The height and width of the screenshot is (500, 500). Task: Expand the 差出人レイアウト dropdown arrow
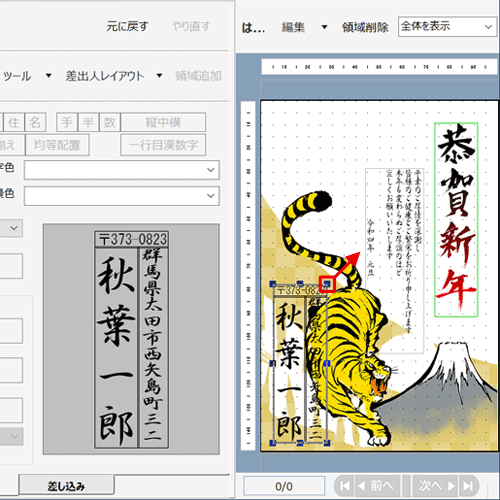(x=159, y=76)
